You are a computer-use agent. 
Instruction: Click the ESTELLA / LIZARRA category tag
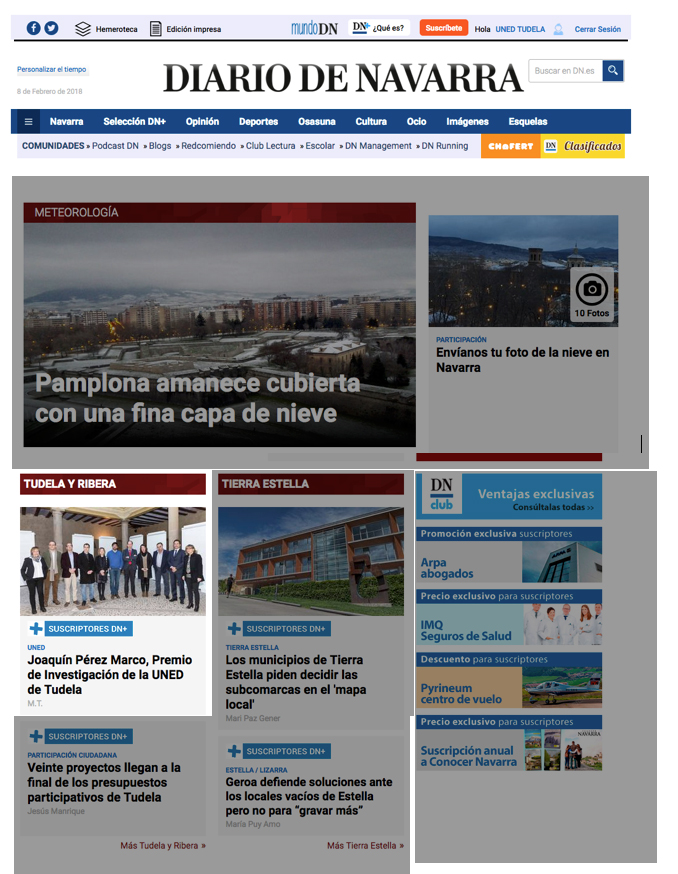pyautogui.click(x=256, y=770)
